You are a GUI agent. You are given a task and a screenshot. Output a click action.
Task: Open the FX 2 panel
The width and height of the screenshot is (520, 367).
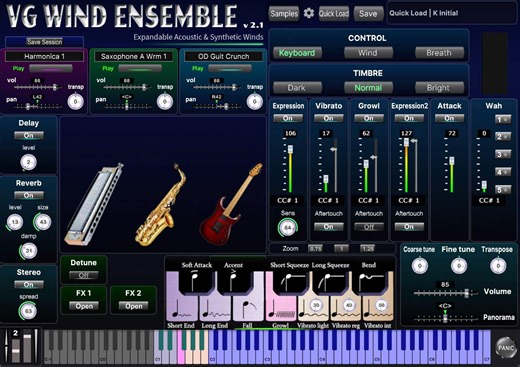coord(134,306)
